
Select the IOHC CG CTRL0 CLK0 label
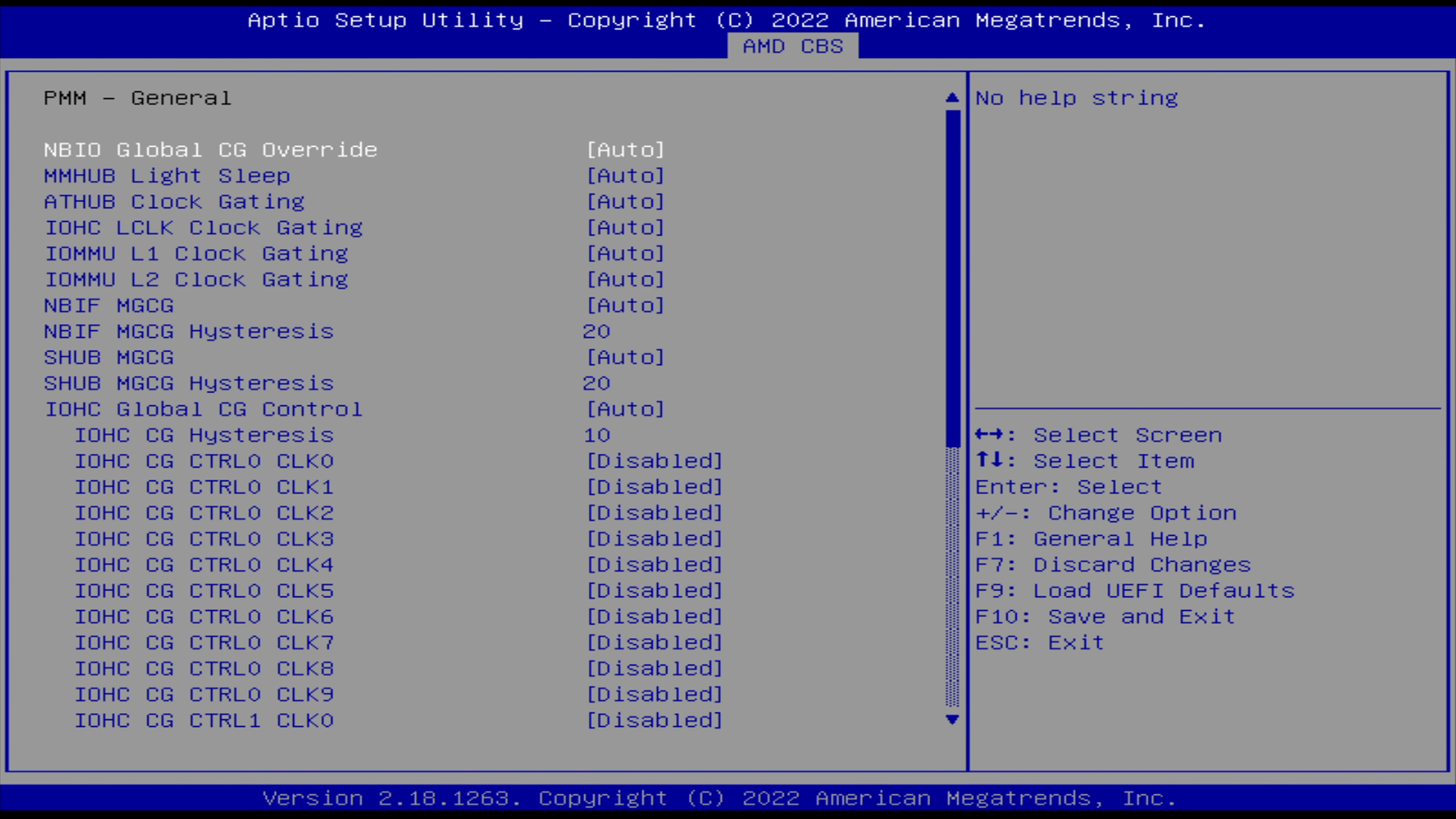click(204, 461)
